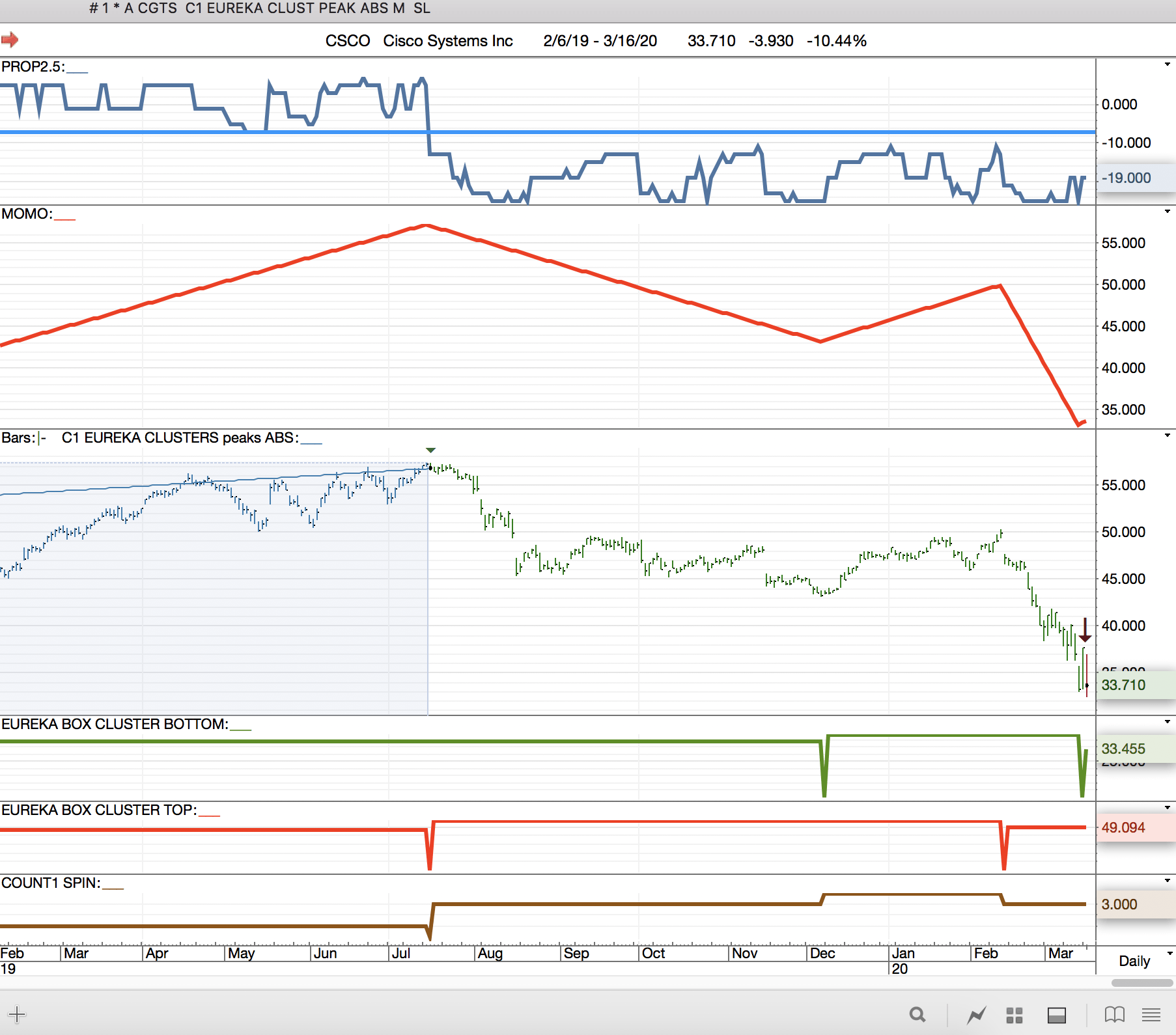Expand the COUNT1 SPIN pane dropdown arrow
Image resolution: width=1176 pixels, height=1035 pixels.
point(1168,880)
